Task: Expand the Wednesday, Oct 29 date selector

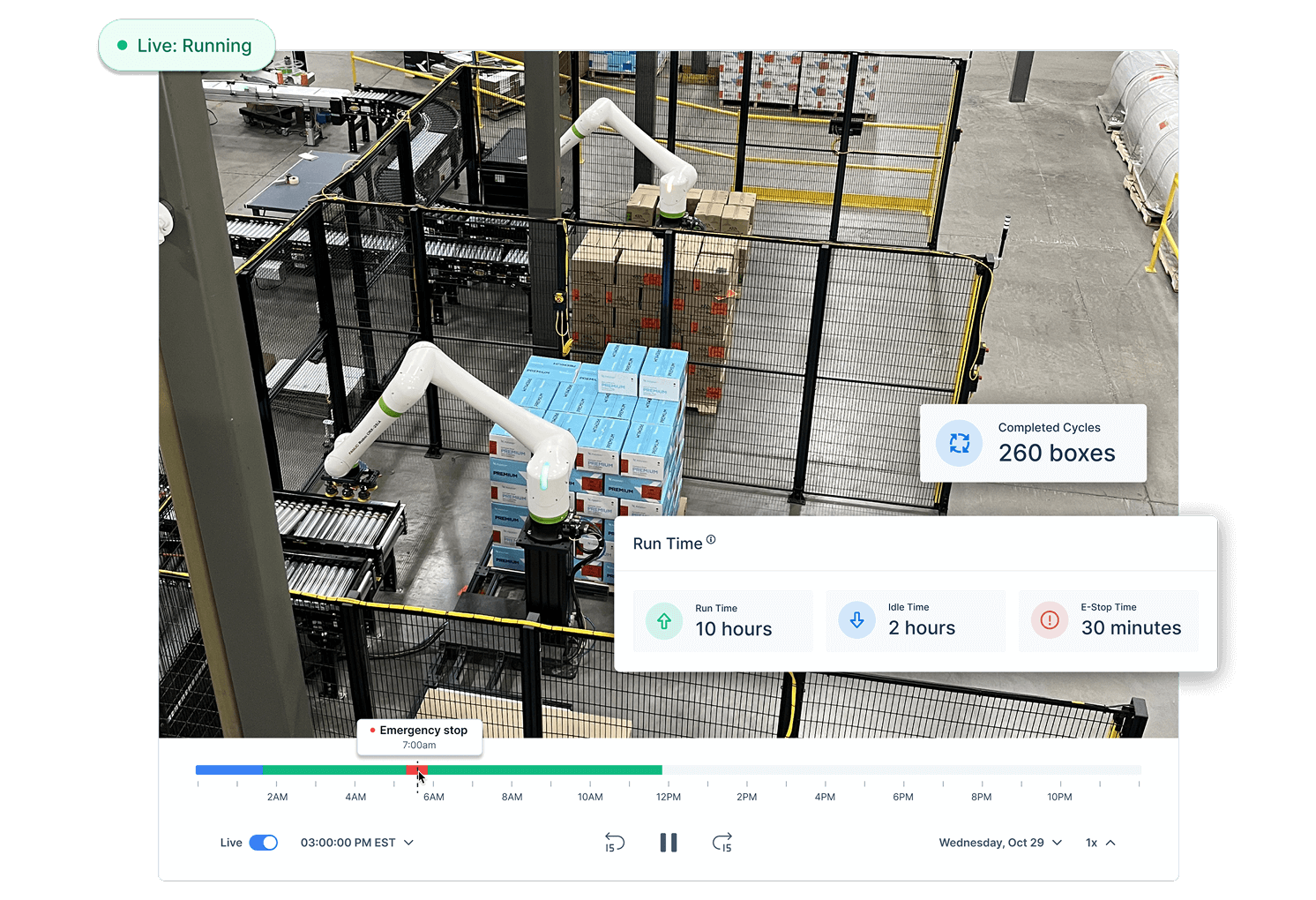Action: (999, 842)
